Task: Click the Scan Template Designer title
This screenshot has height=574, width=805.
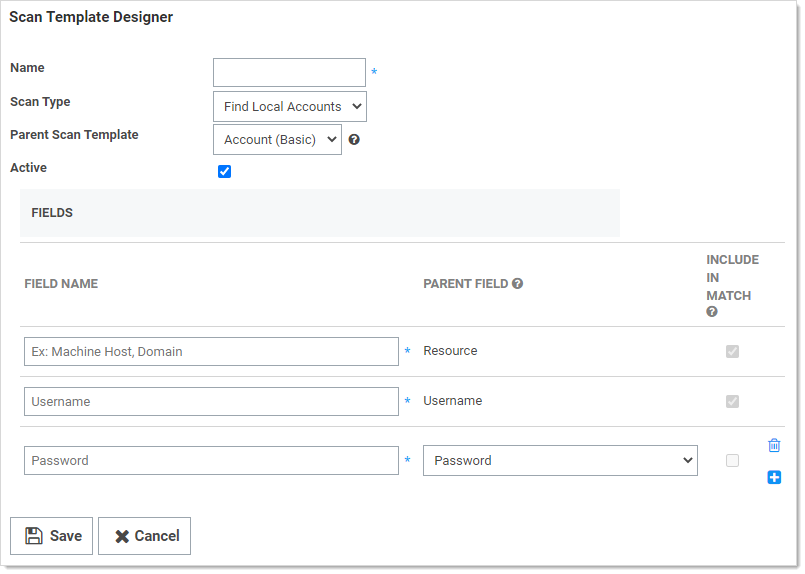Action: tap(91, 18)
